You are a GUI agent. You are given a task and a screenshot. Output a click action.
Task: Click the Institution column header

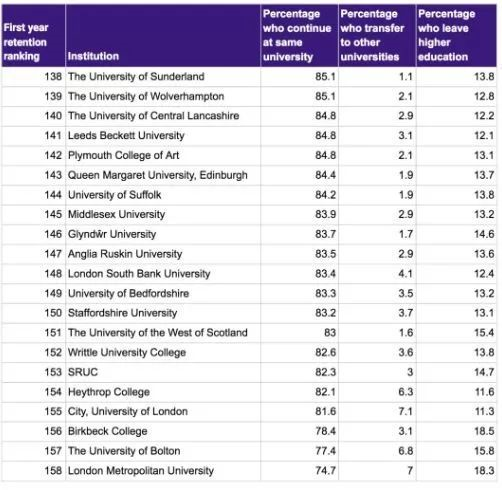[163, 36]
